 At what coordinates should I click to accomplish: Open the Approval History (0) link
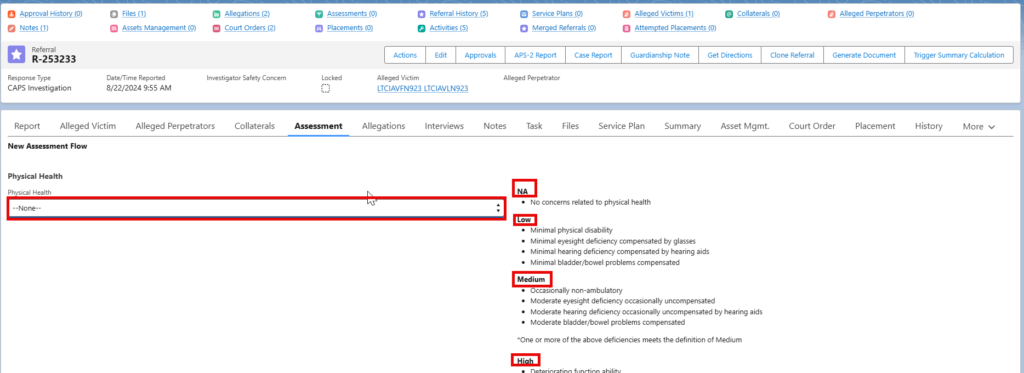pos(51,14)
